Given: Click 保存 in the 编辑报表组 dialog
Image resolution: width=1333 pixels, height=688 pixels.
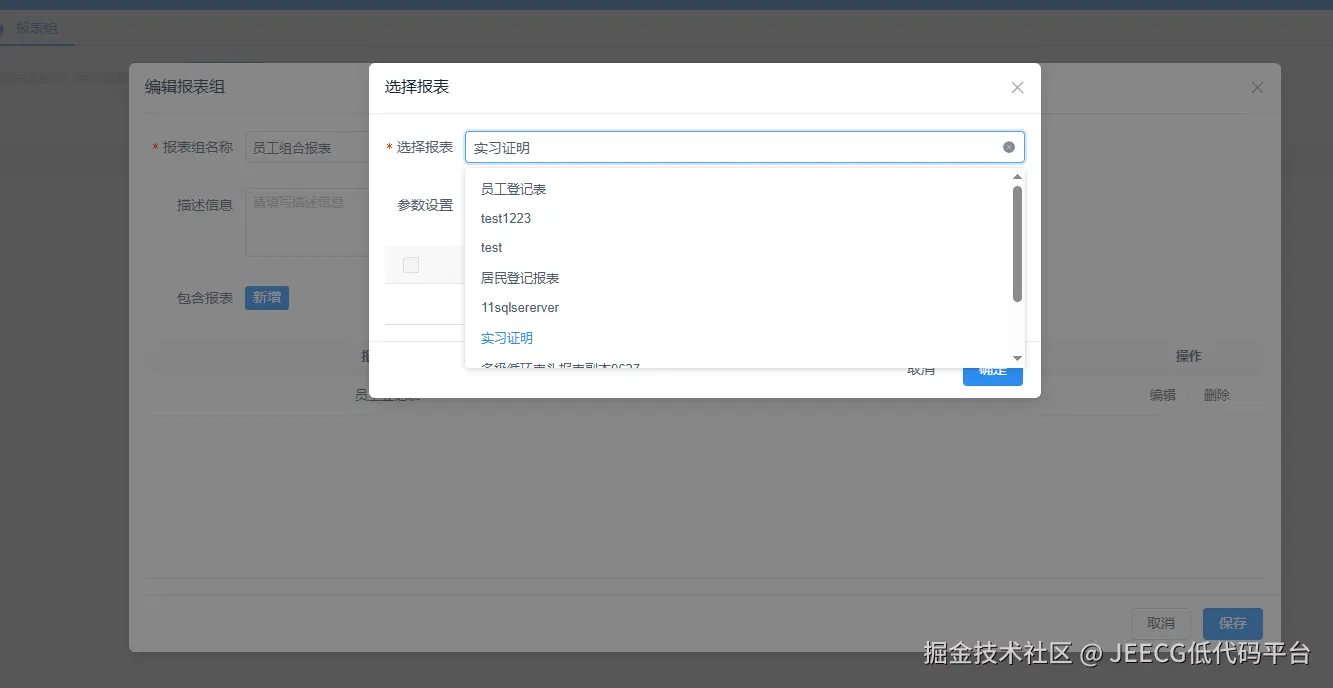Looking at the screenshot, I should point(1232,623).
